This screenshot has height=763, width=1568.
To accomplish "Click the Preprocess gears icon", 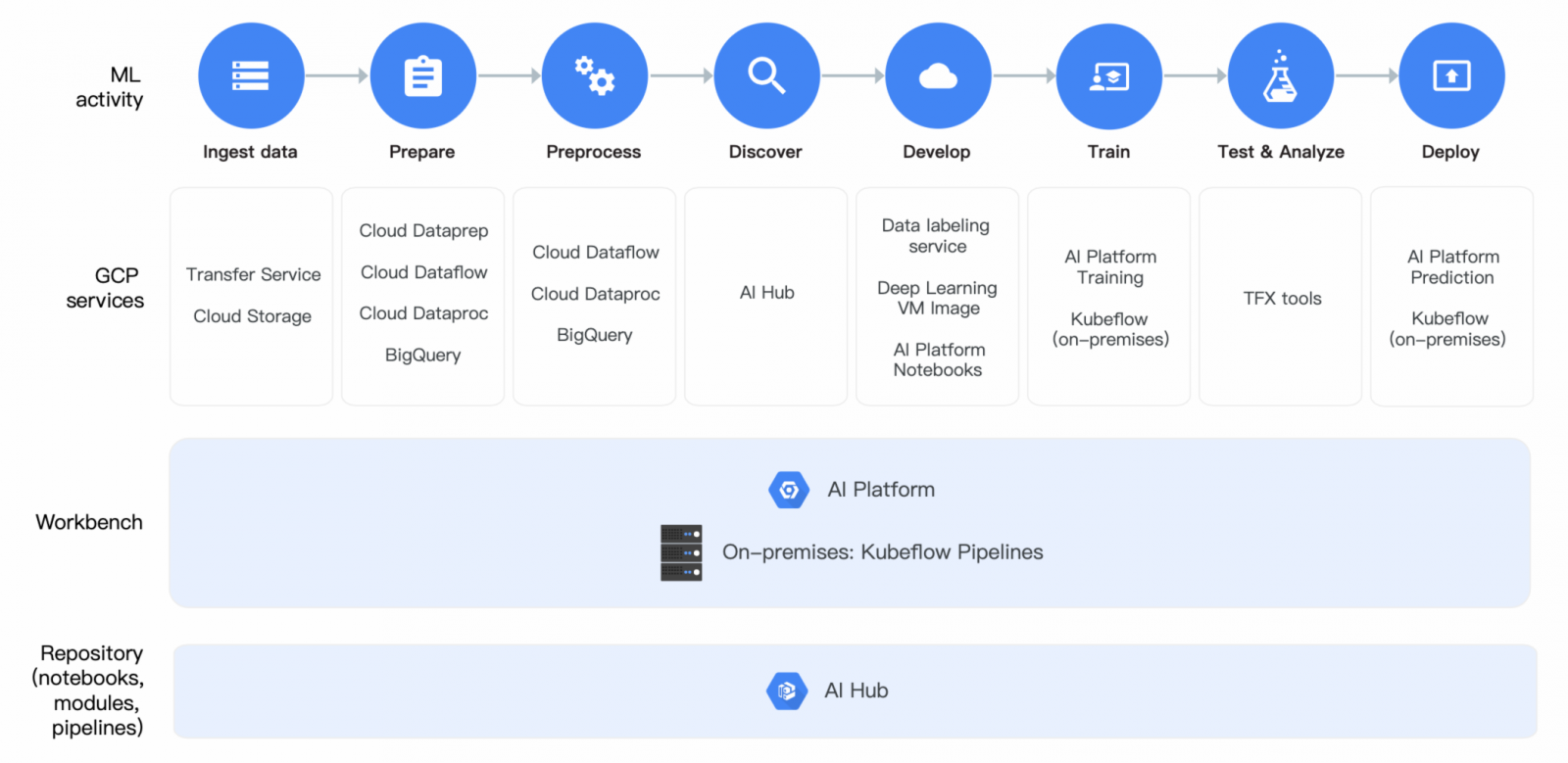I will 594,75.
